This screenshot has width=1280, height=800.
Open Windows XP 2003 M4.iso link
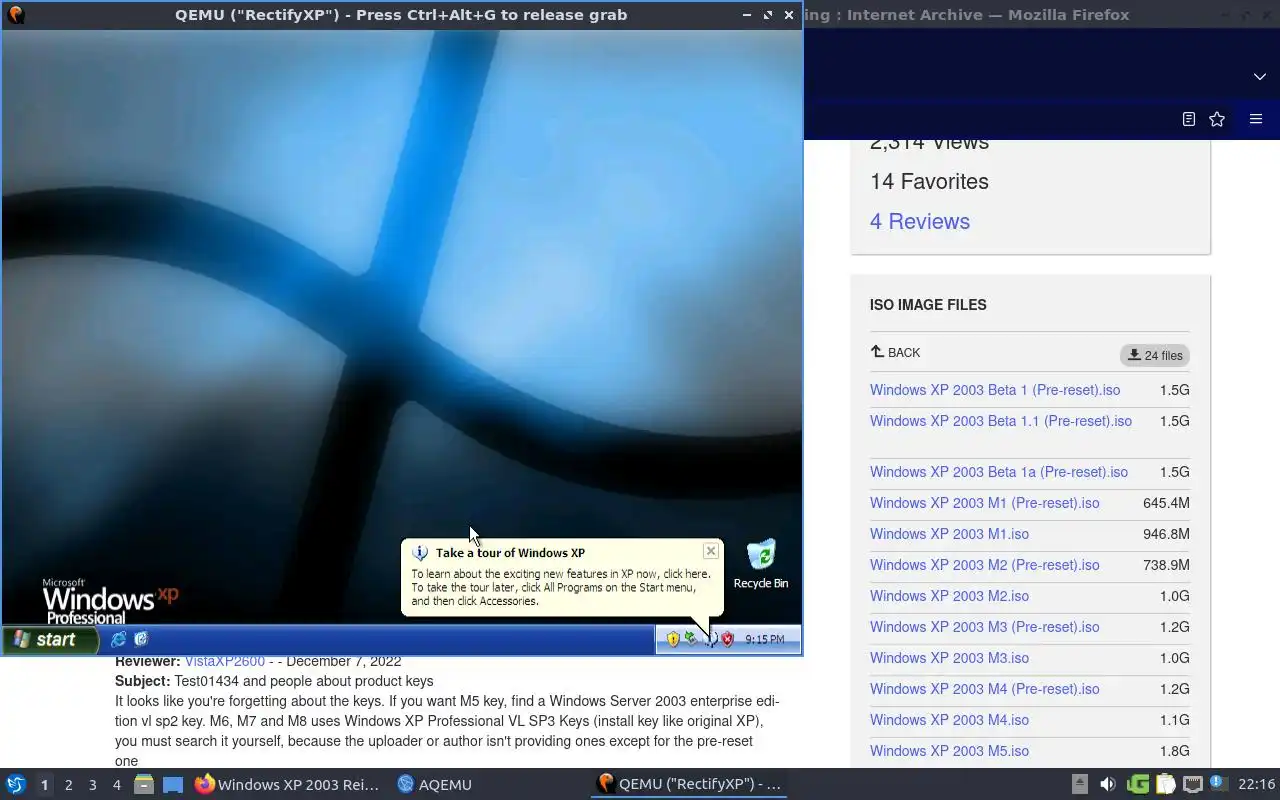pyautogui.click(x=949, y=720)
